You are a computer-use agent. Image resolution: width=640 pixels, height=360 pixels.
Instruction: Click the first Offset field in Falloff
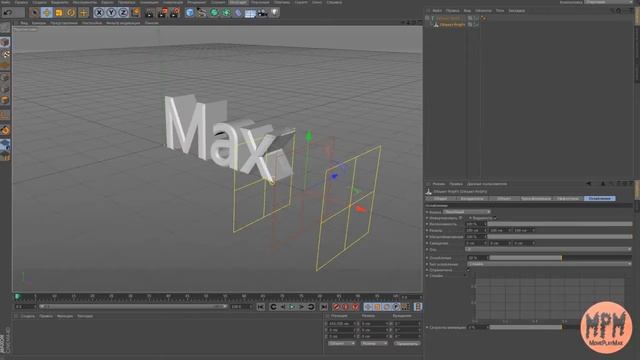click(476, 243)
